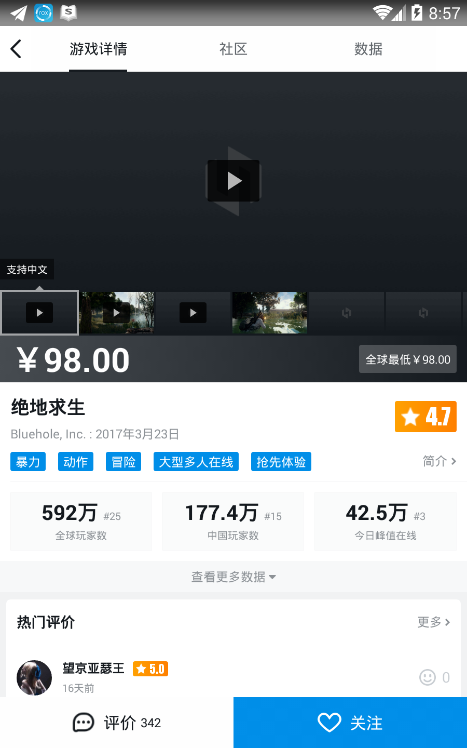467x748 pixels.
Task: Switch to the 数据 tab
Action: 368,49
